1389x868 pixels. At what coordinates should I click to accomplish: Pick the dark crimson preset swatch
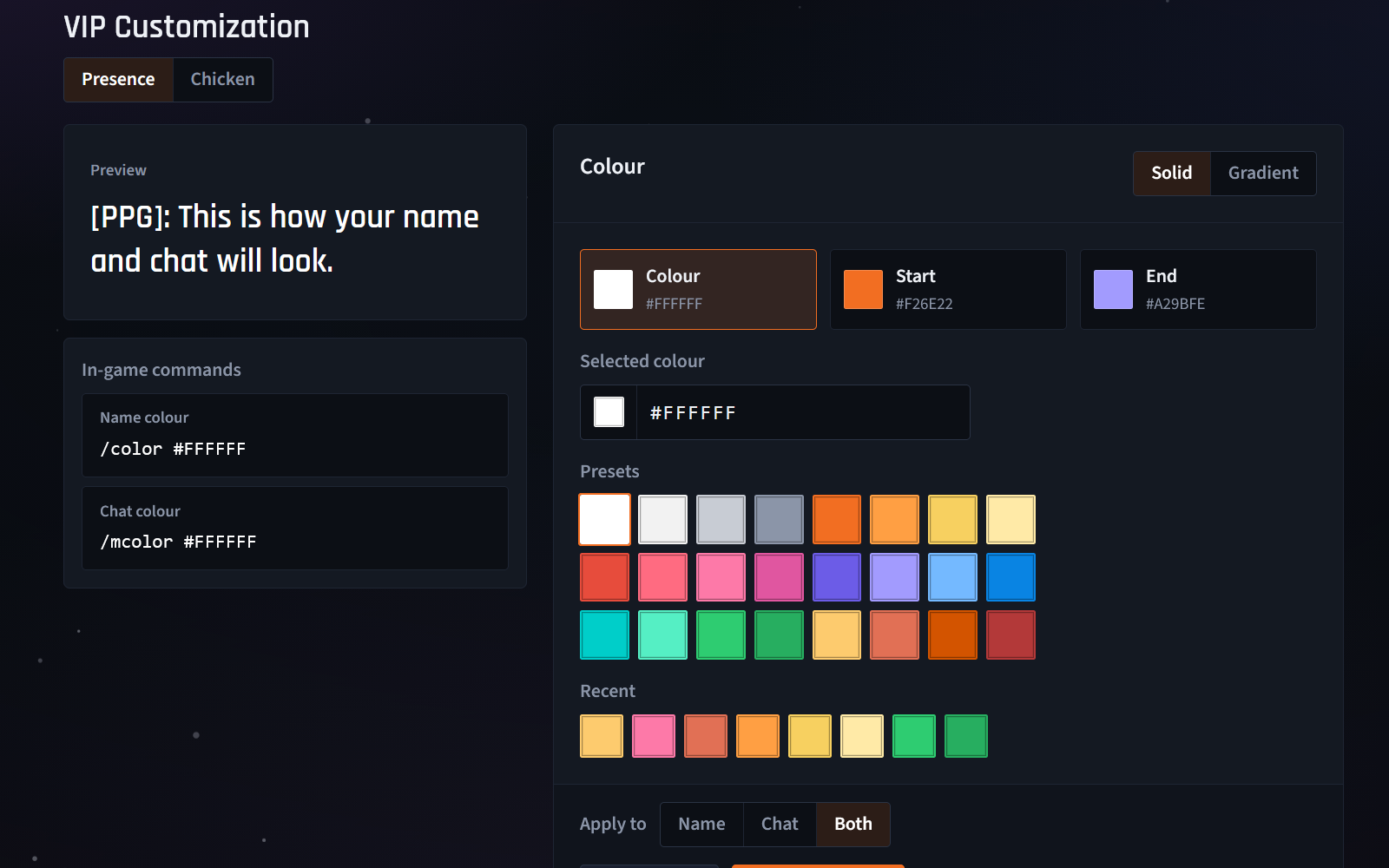tap(1010, 635)
